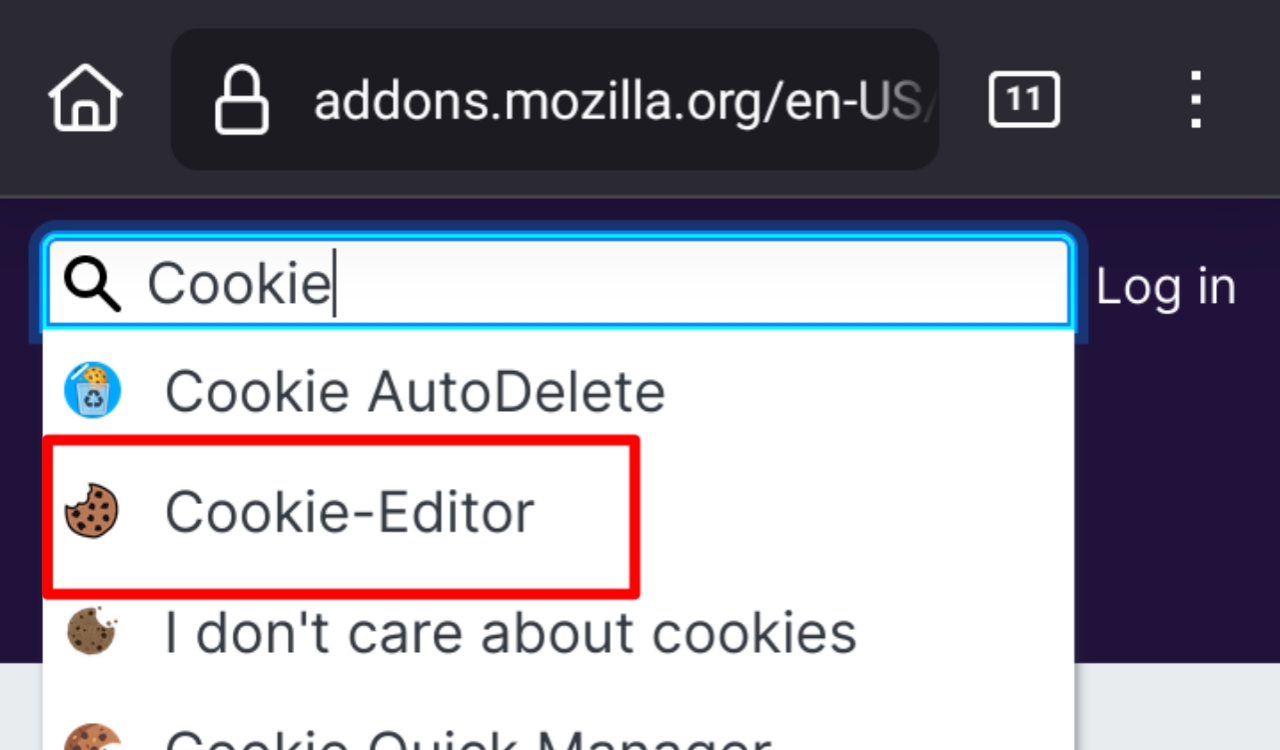Click the partially visible Cookie Quick Manager icon
The width and height of the screenshot is (1280, 750).
coord(92,738)
